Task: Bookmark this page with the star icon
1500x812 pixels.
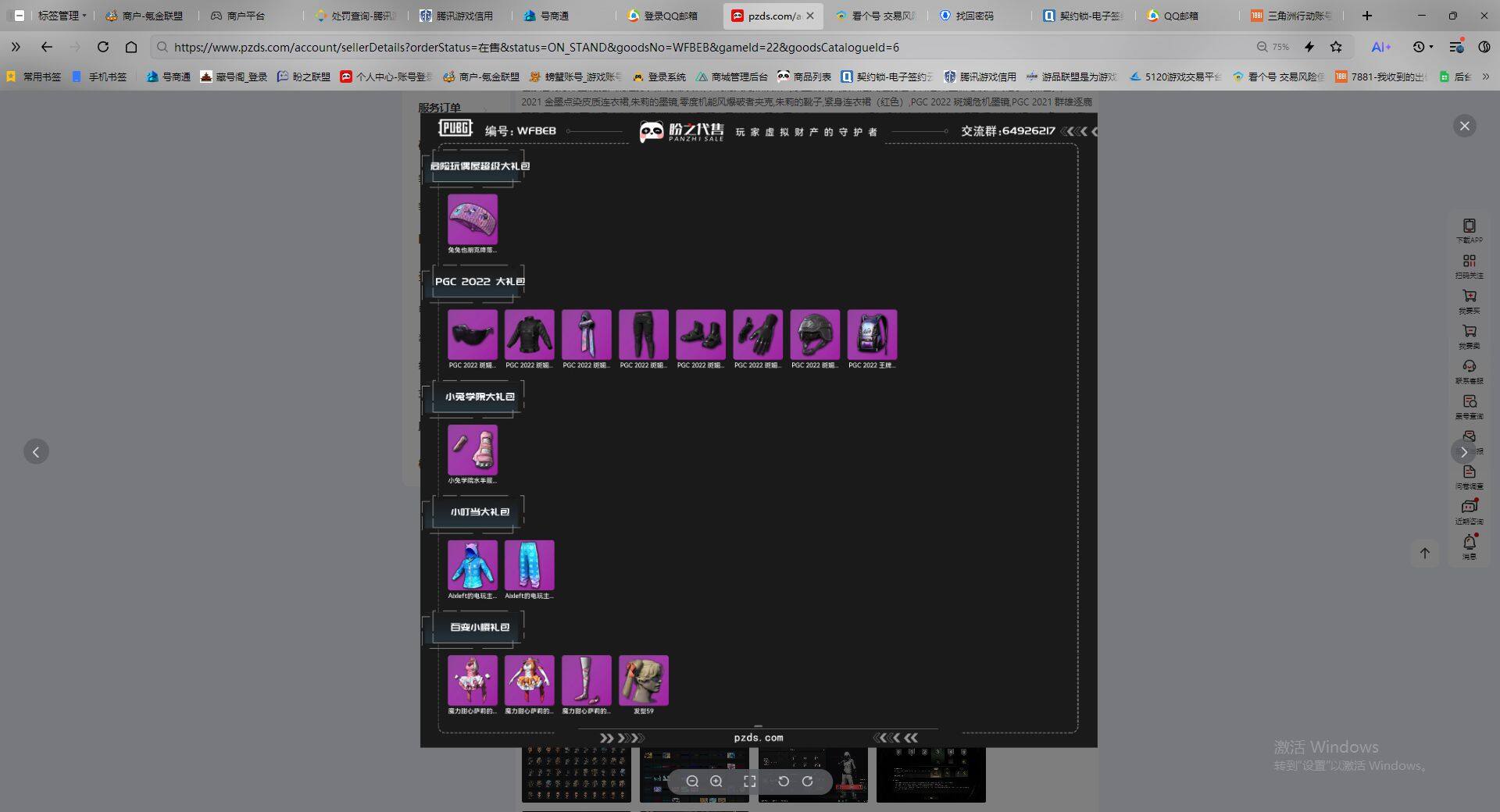Action: tap(1336, 47)
